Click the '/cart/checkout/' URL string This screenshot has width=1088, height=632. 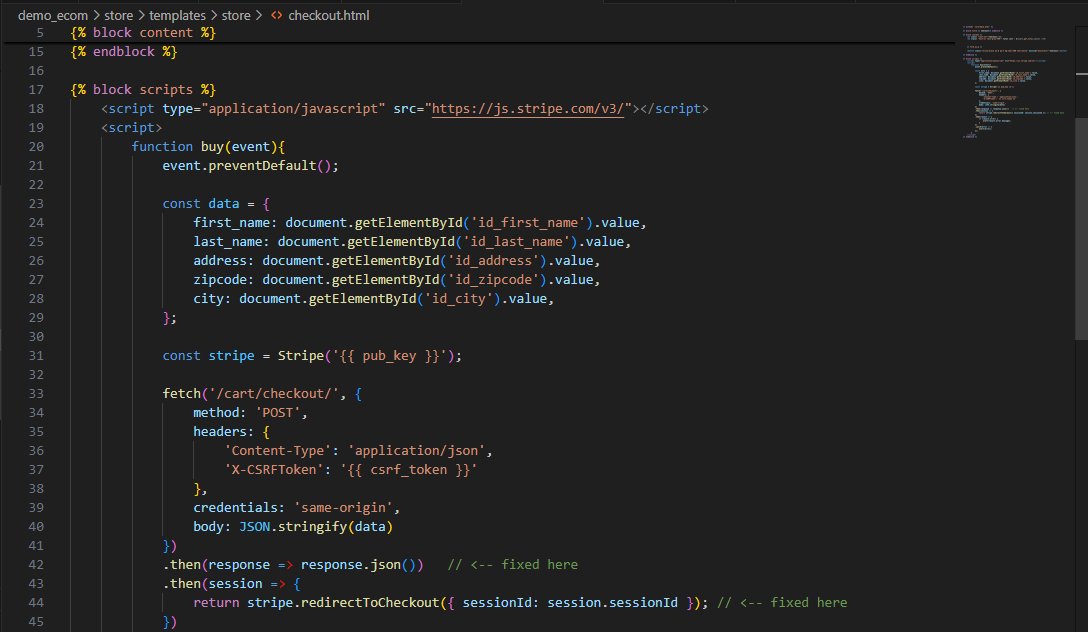coord(273,393)
